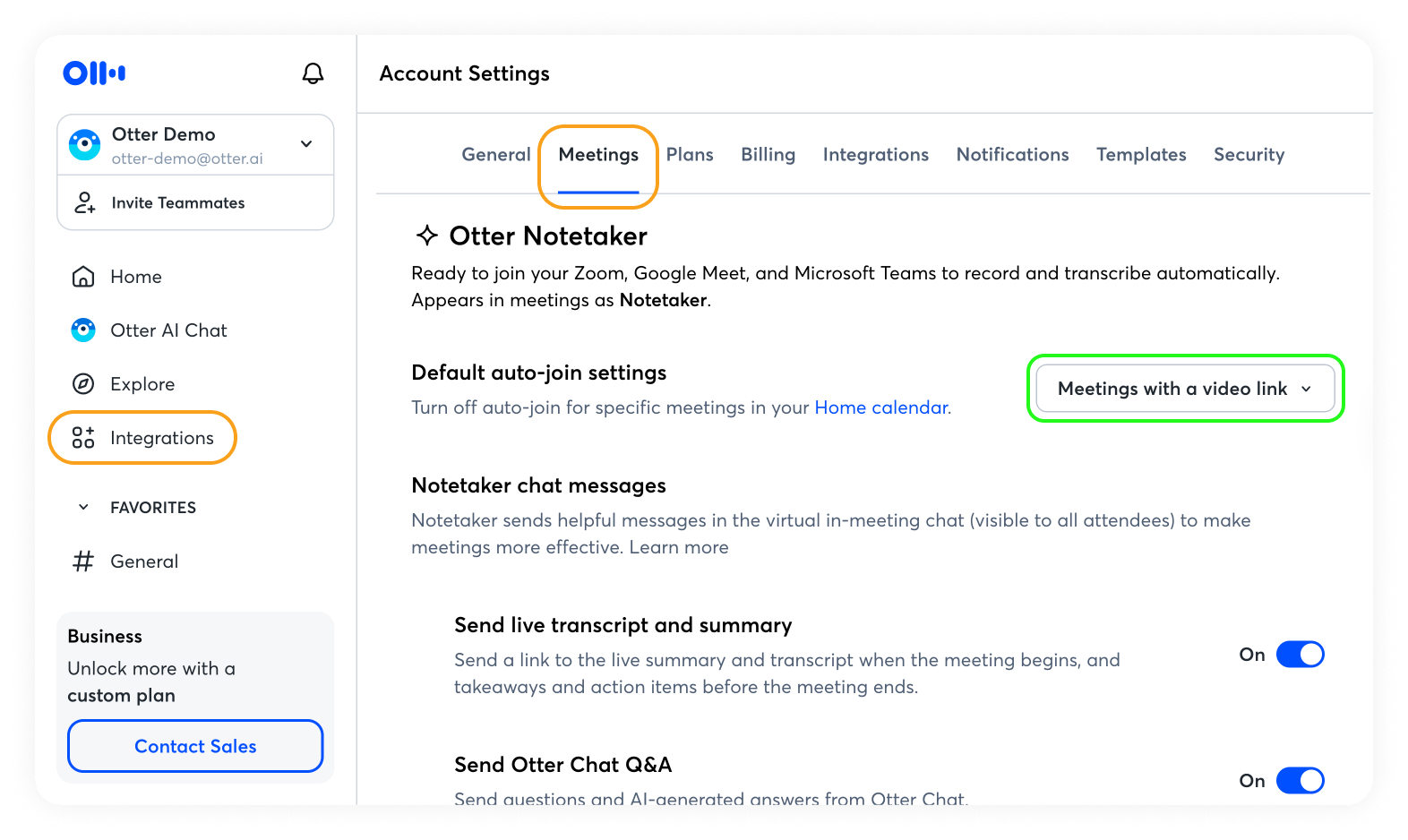Click the Otter logo icon
This screenshot has width=1408, height=840.
[94, 73]
